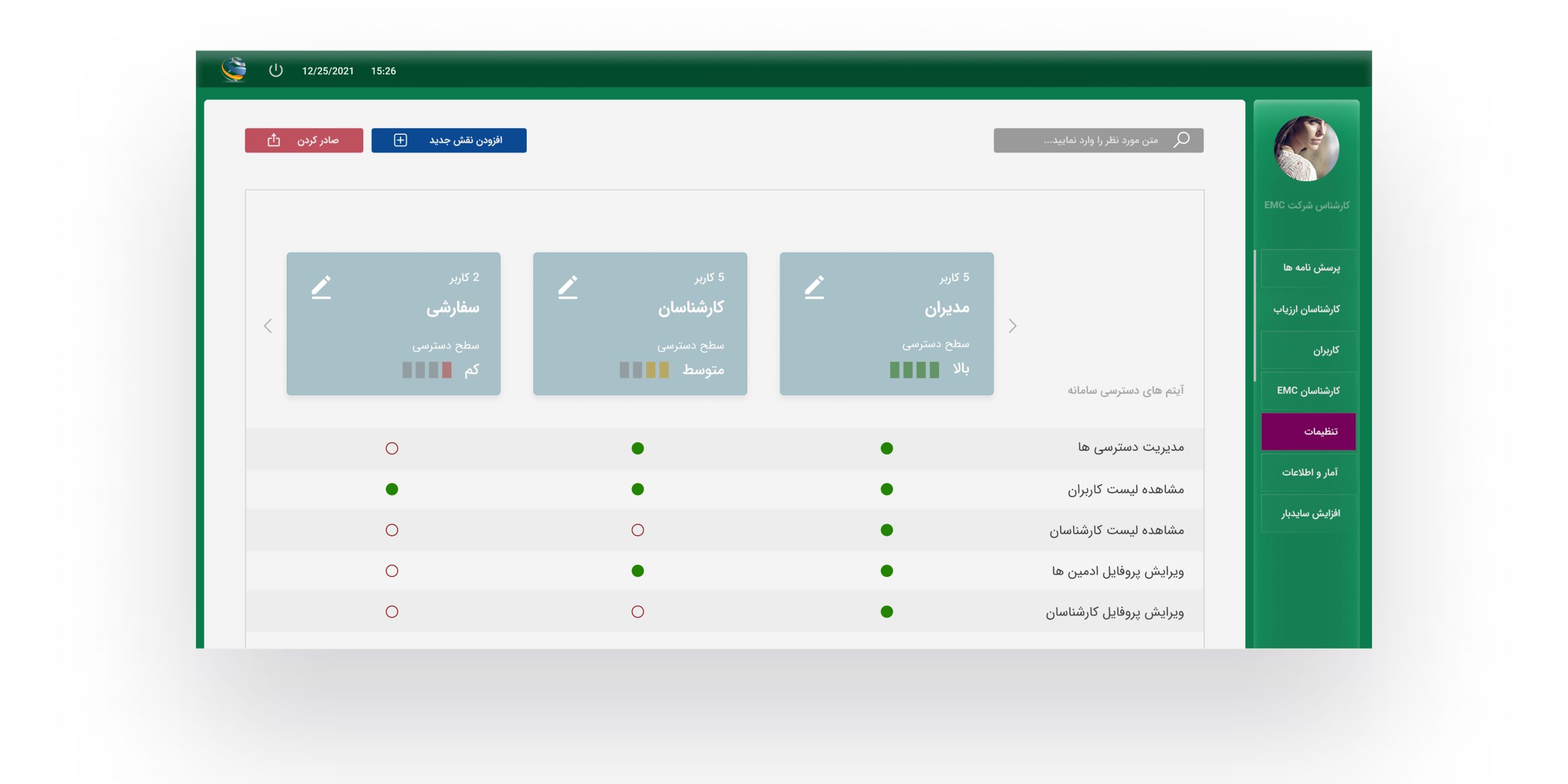Toggle ویرایش پروفایل کارشناسان for مدیران role
Viewport: 1568px width, 784px height.
click(x=886, y=611)
